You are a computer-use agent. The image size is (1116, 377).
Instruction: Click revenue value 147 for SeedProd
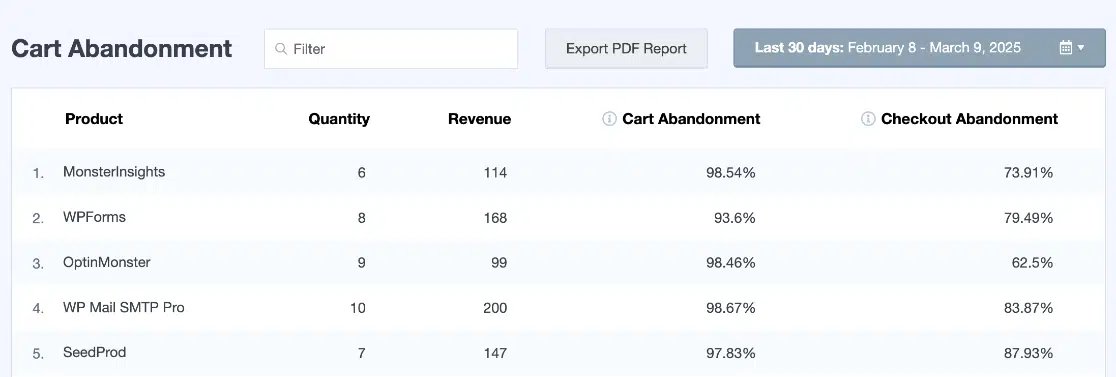click(495, 353)
